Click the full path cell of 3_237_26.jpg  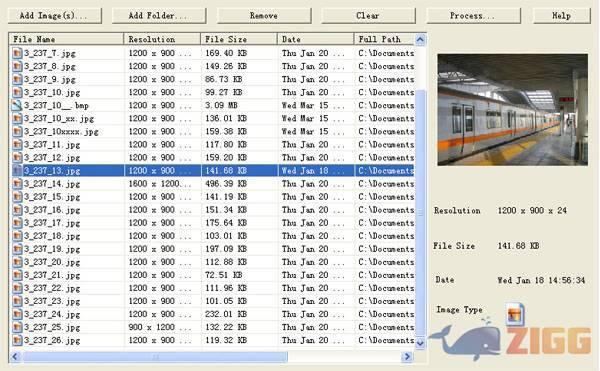(x=386, y=340)
